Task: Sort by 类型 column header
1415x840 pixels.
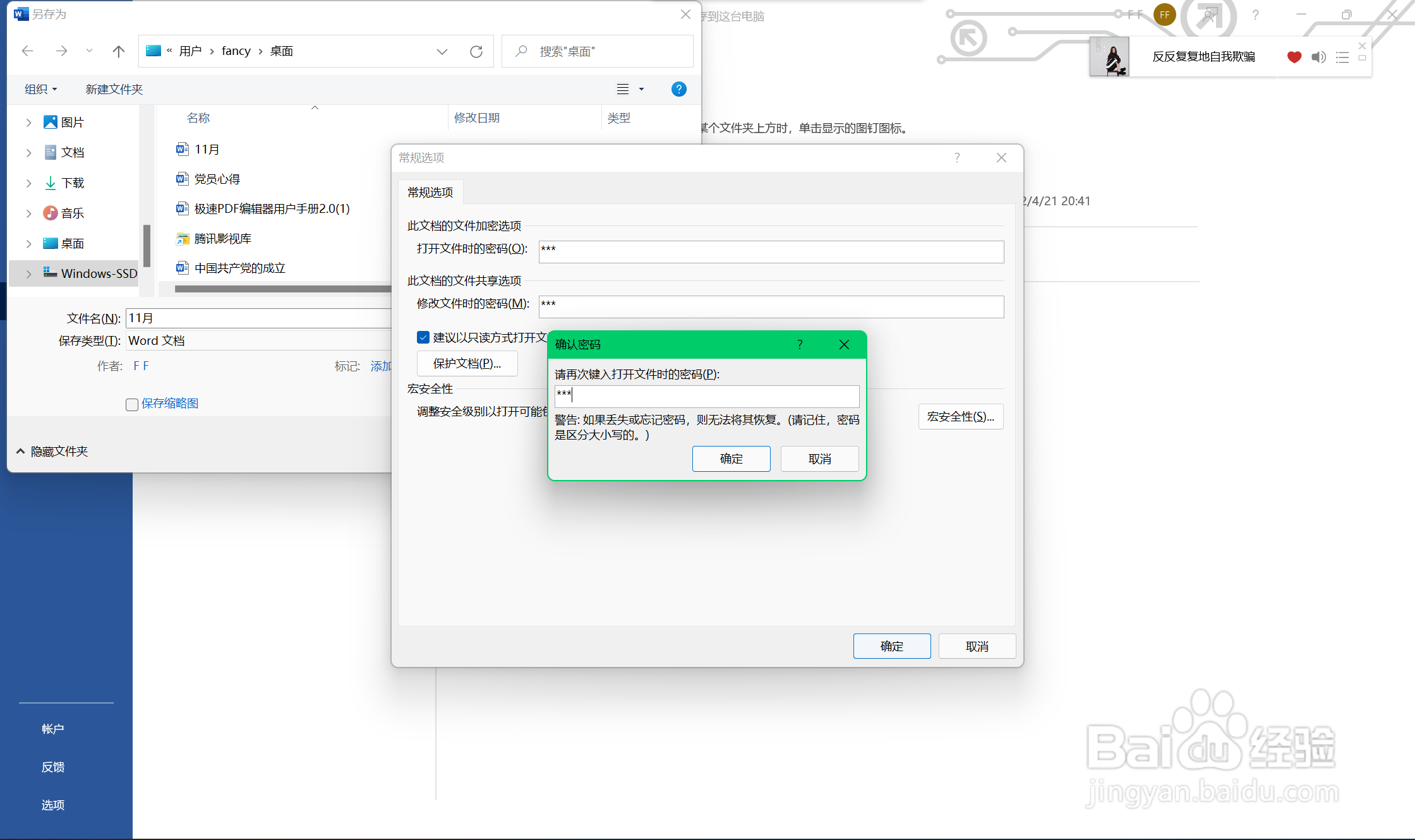Action: 619,117
